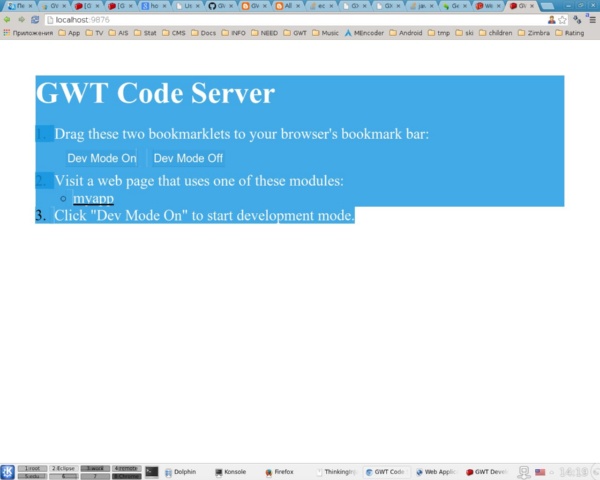Click the Dev Mode Off bookmarklet
The image size is (600, 480).
188,158
